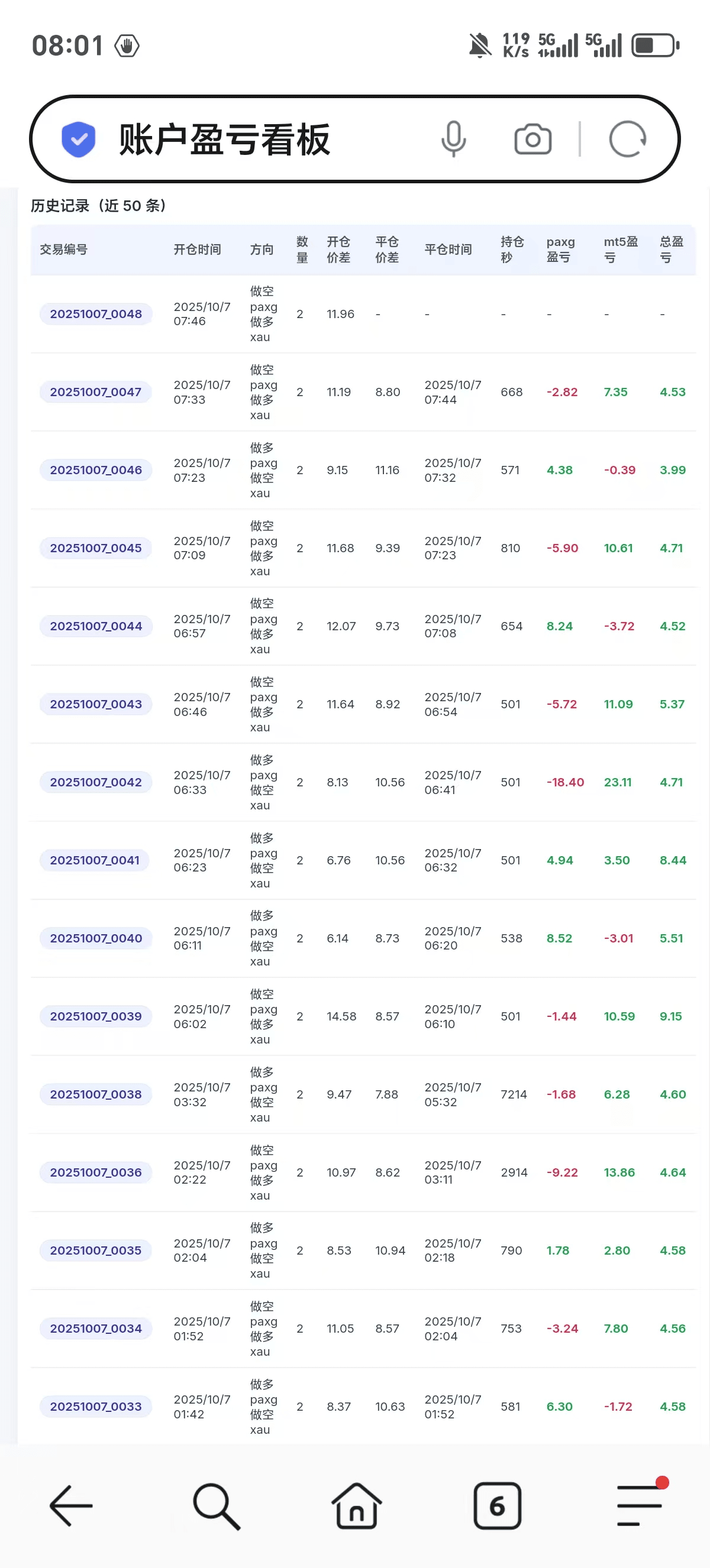The image size is (710, 1568).
Task: Tap the address bar title 账户盈亏看板
Action: coord(224,140)
